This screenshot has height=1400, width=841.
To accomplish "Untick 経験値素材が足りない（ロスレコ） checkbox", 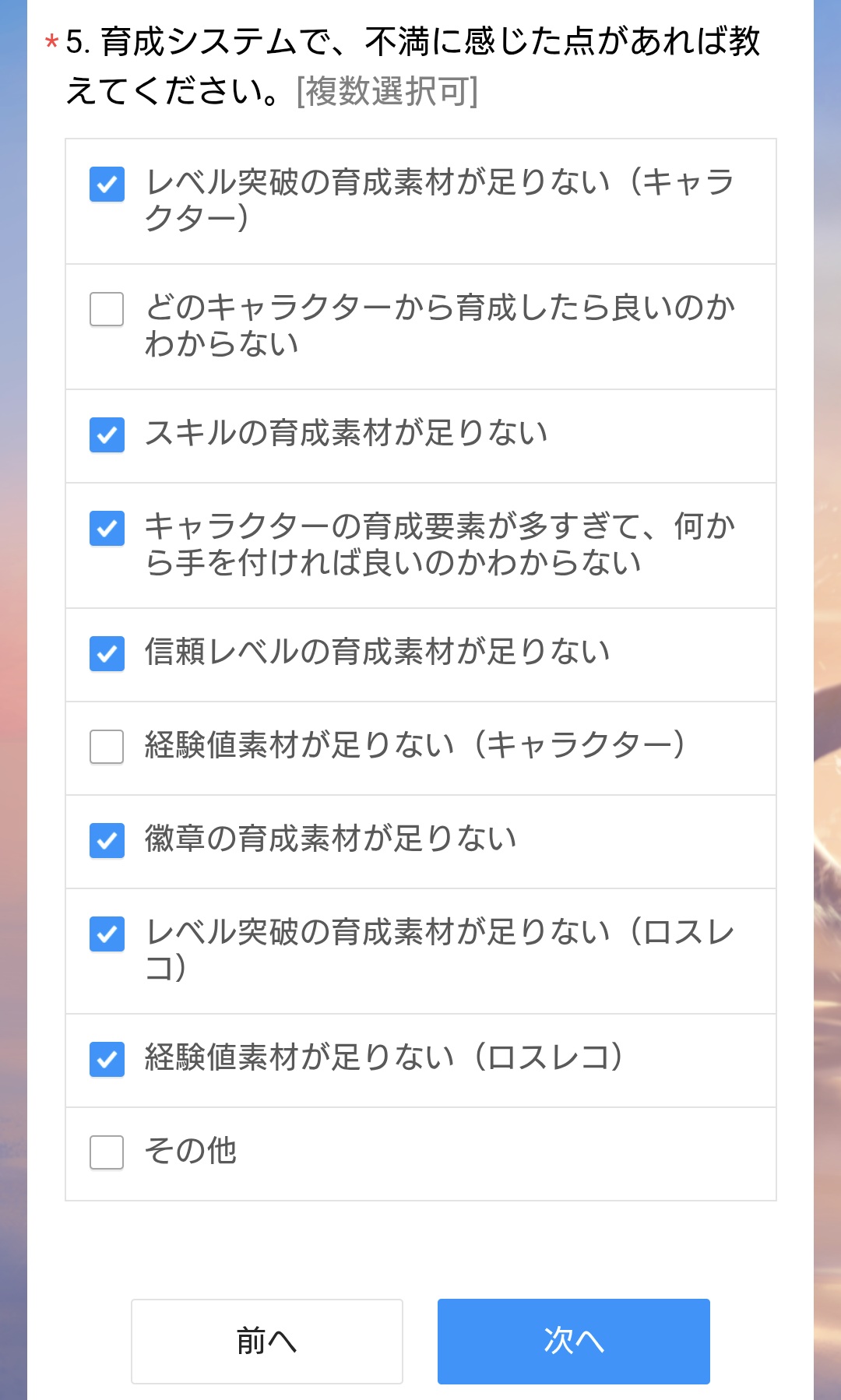I will coord(107,1059).
